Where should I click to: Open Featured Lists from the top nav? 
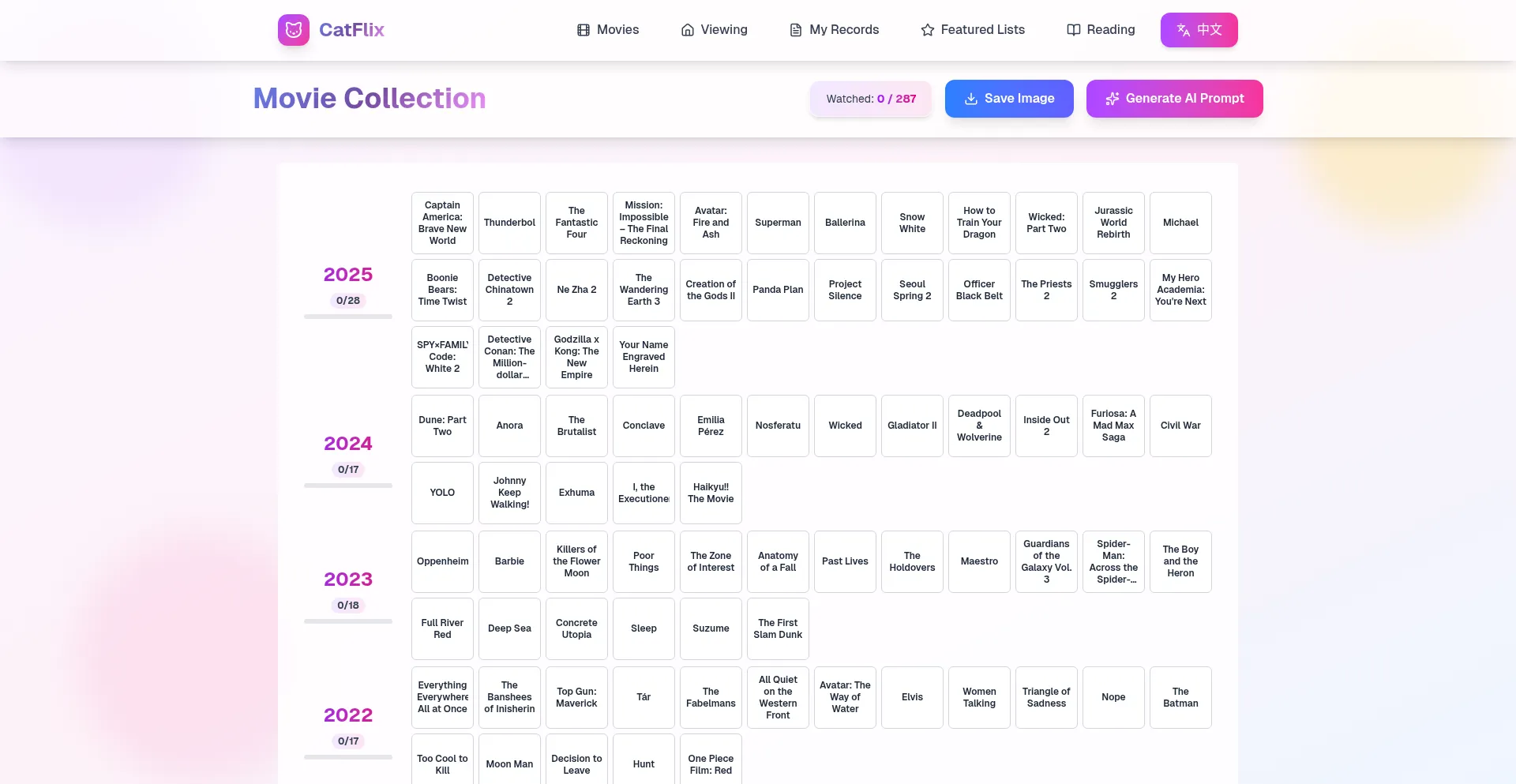click(x=973, y=30)
